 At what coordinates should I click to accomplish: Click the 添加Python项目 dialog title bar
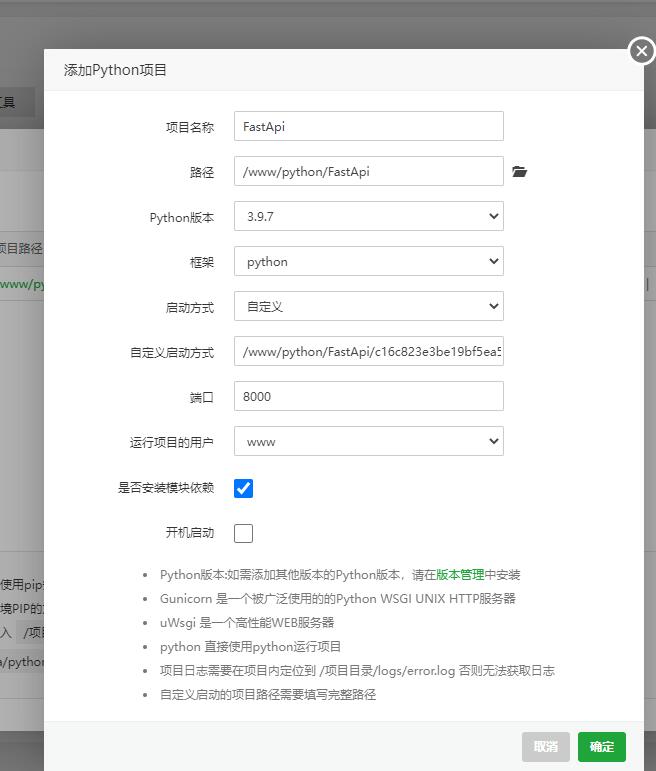coord(300,70)
